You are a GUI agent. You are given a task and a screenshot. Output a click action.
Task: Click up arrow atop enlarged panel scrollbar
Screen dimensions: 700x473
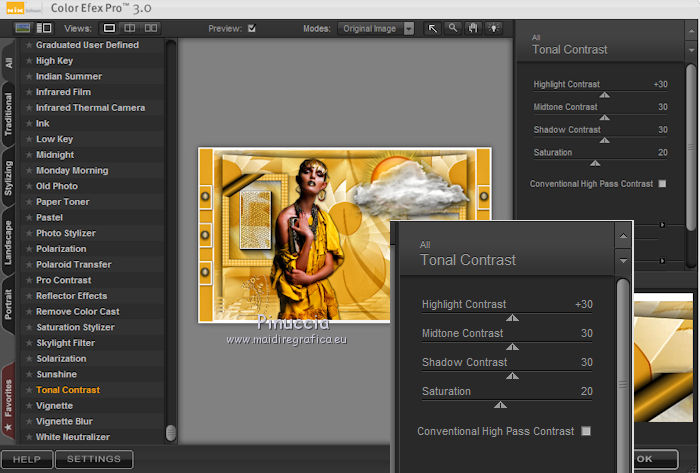point(623,237)
